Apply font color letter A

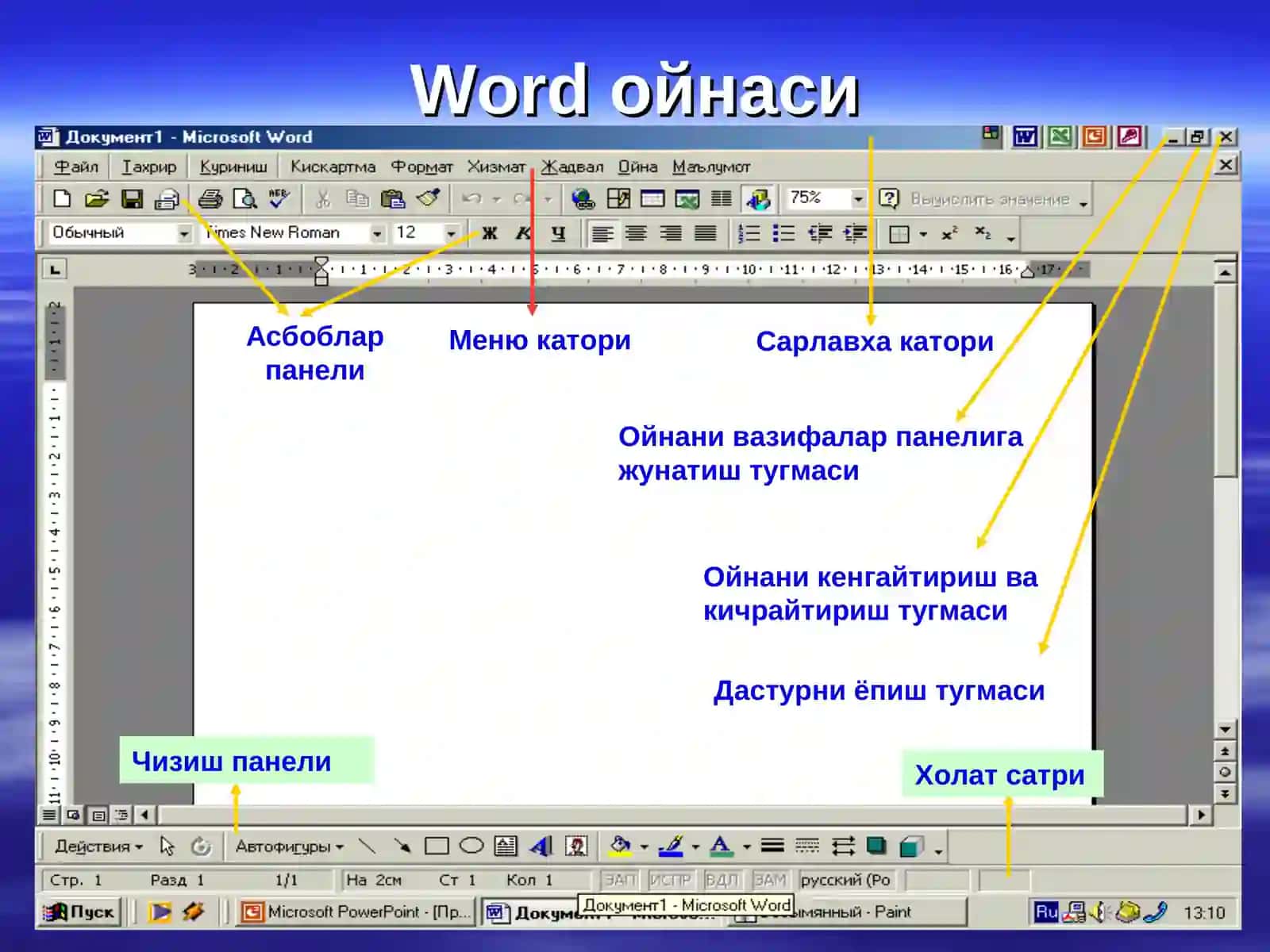pos(721,846)
